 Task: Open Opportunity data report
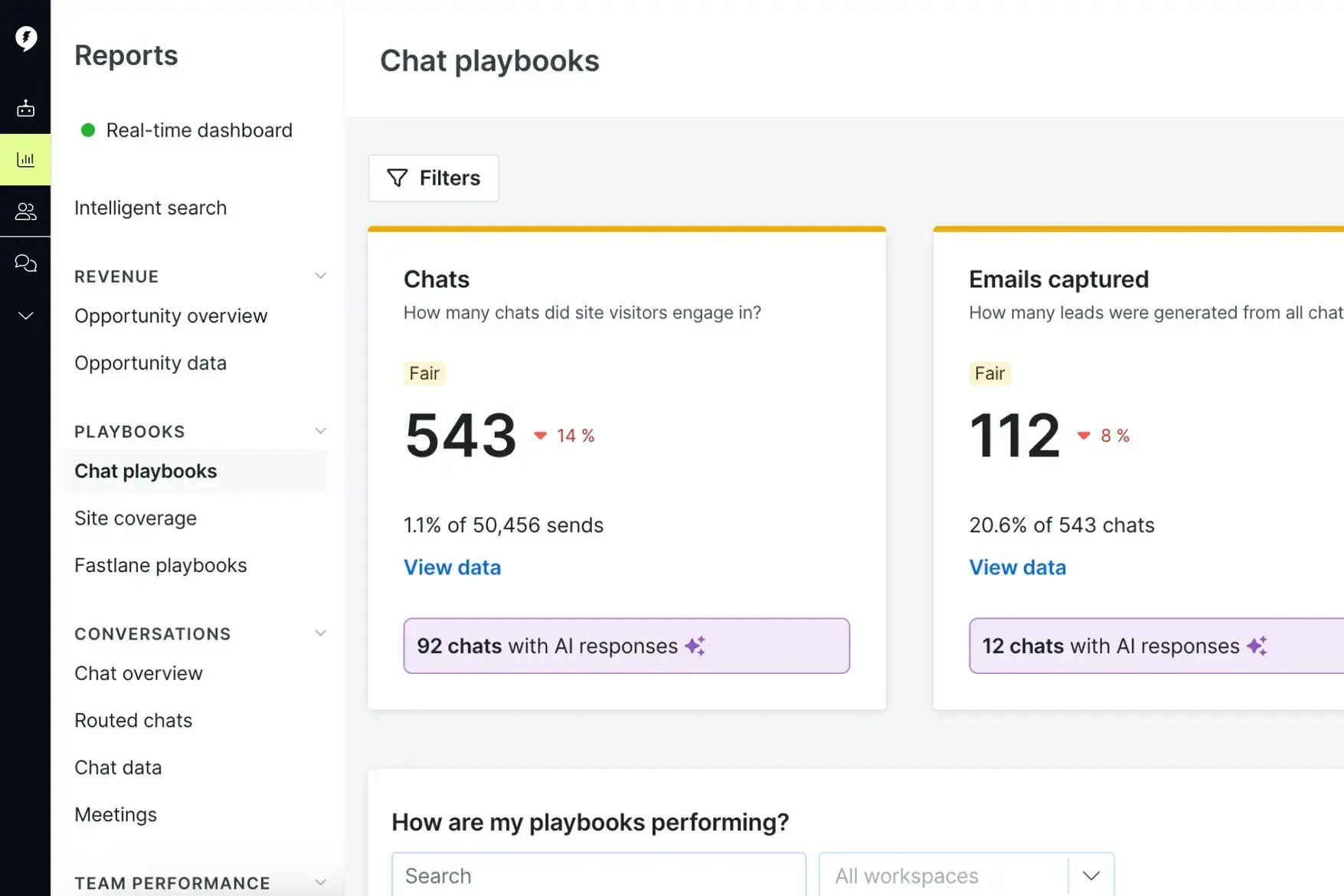tap(150, 363)
